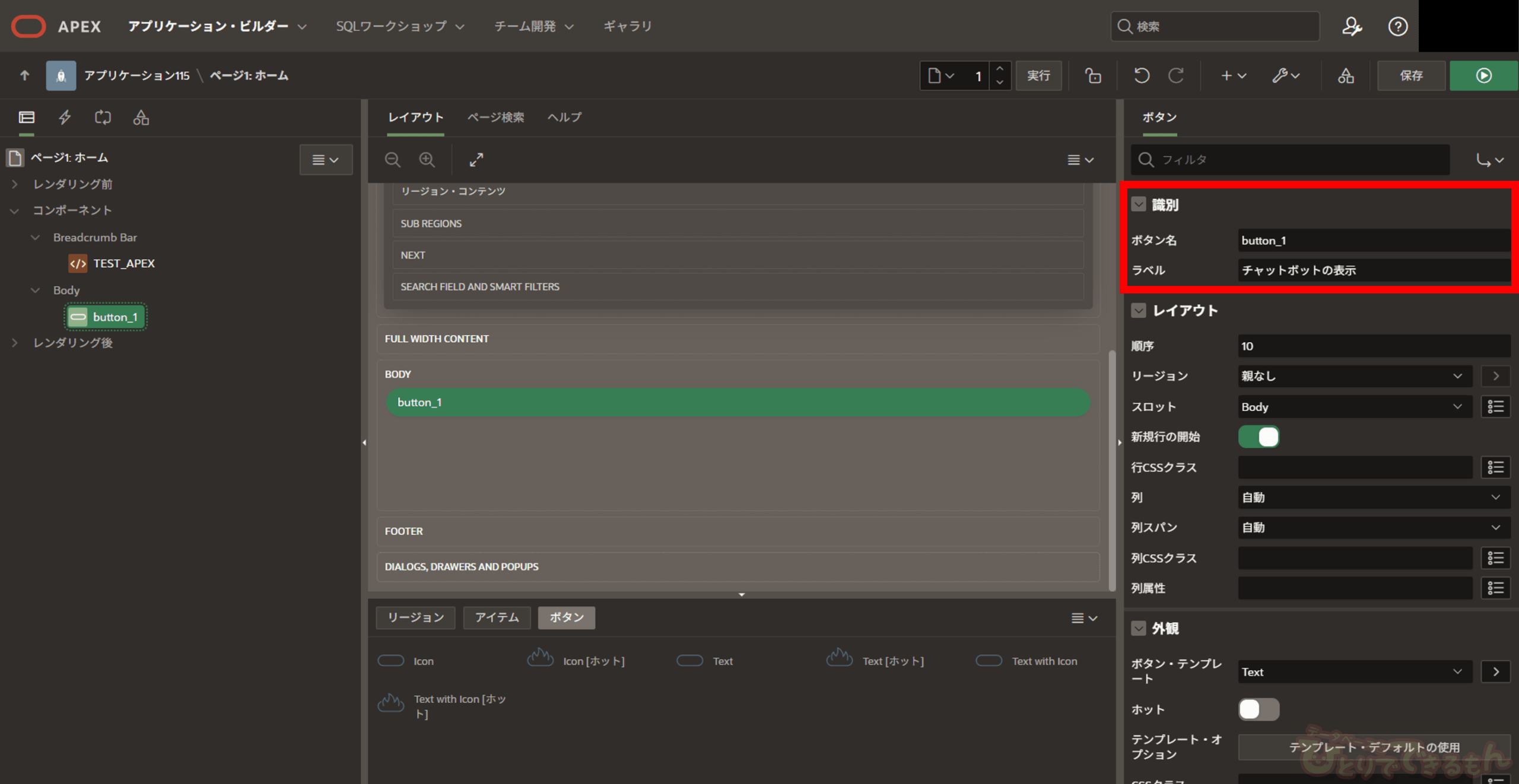Image resolution: width=1519 pixels, height=784 pixels.
Task: Open the スロット Body dropdown
Action: 1354,407
